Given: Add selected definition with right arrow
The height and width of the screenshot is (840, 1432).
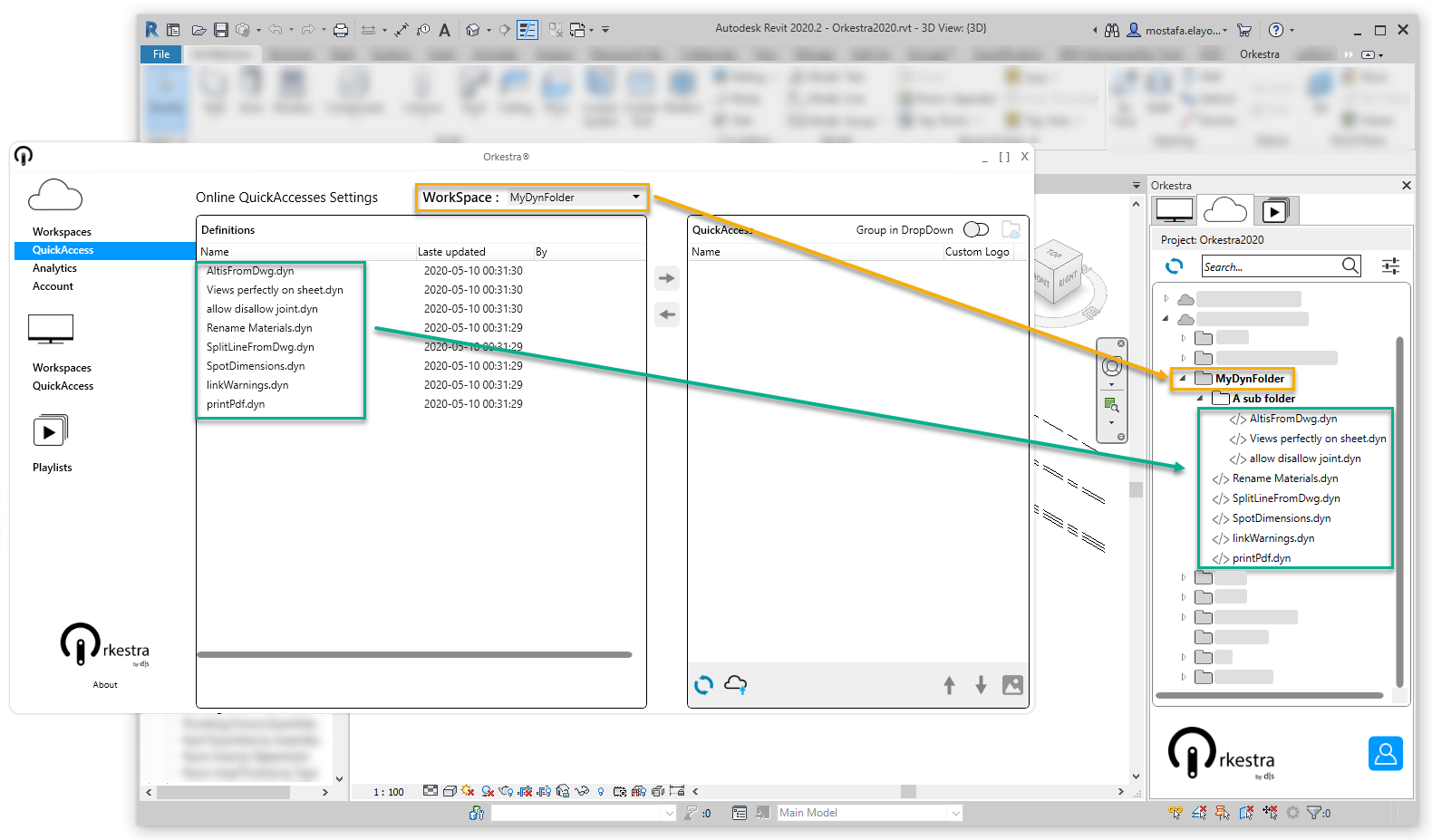Looking at the screenshot, I should (x=667, y=278).
